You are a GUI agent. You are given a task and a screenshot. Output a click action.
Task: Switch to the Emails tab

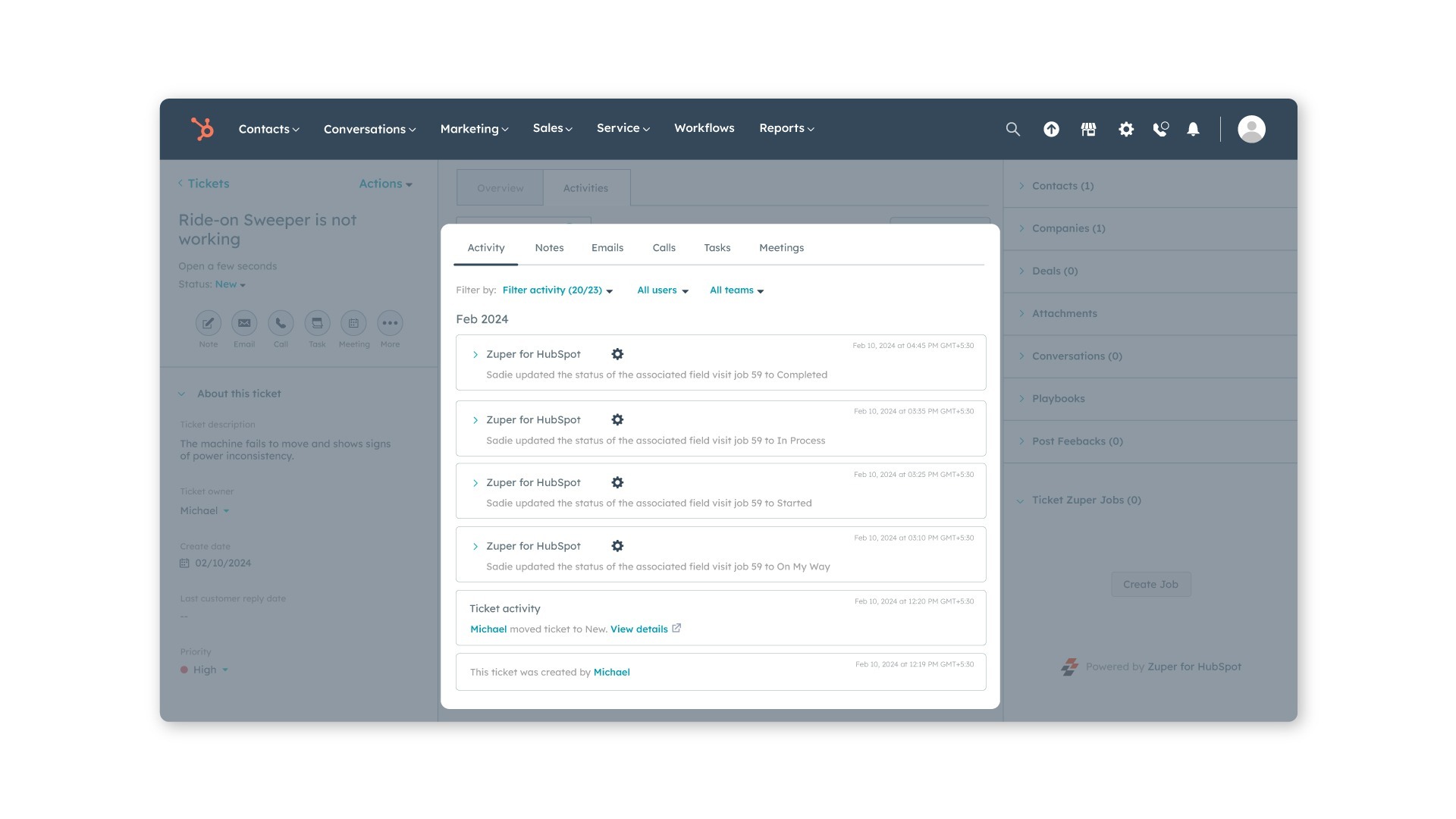(607, 248)
